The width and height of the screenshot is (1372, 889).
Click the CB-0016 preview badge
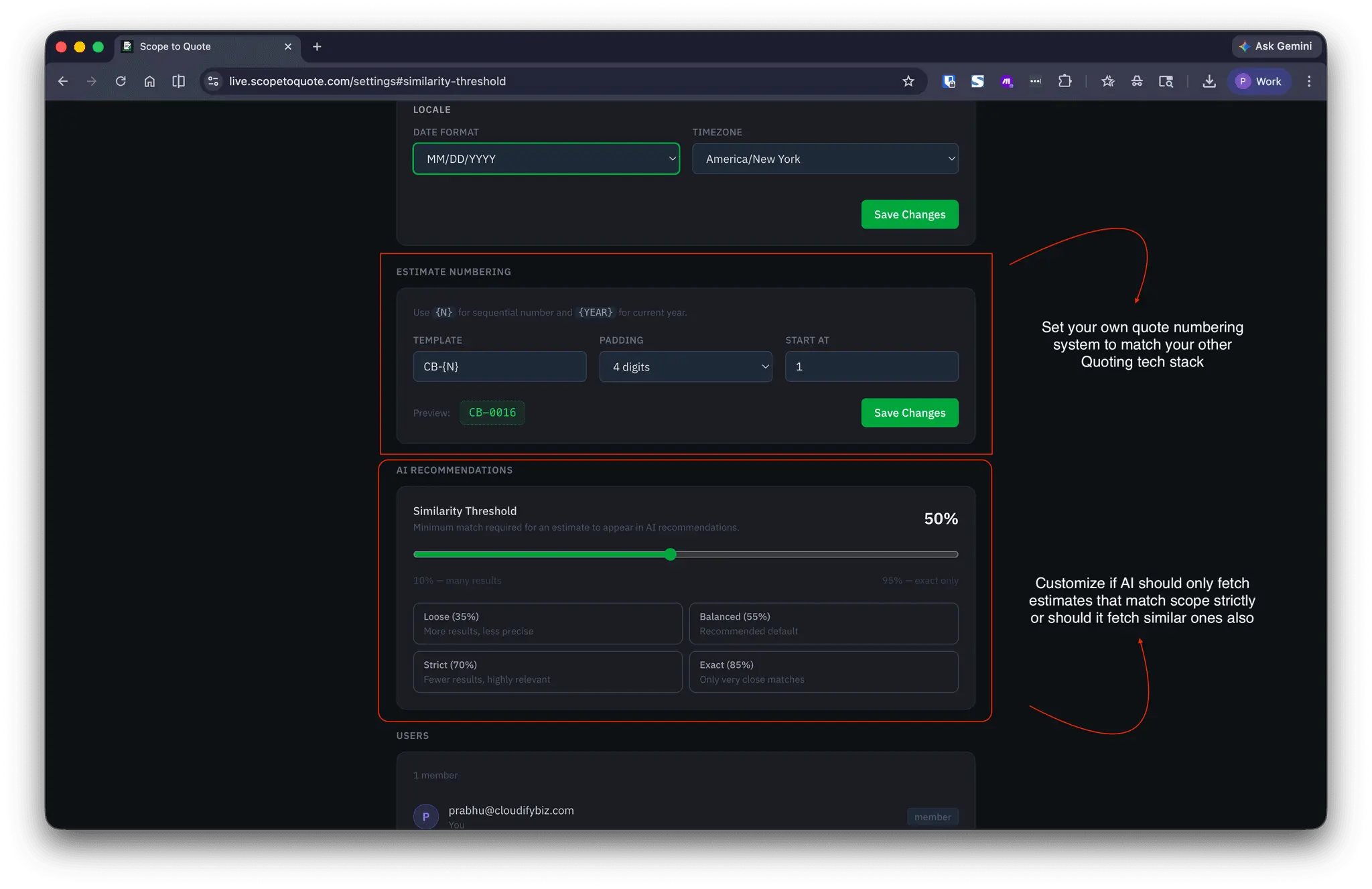click(492, 413)
